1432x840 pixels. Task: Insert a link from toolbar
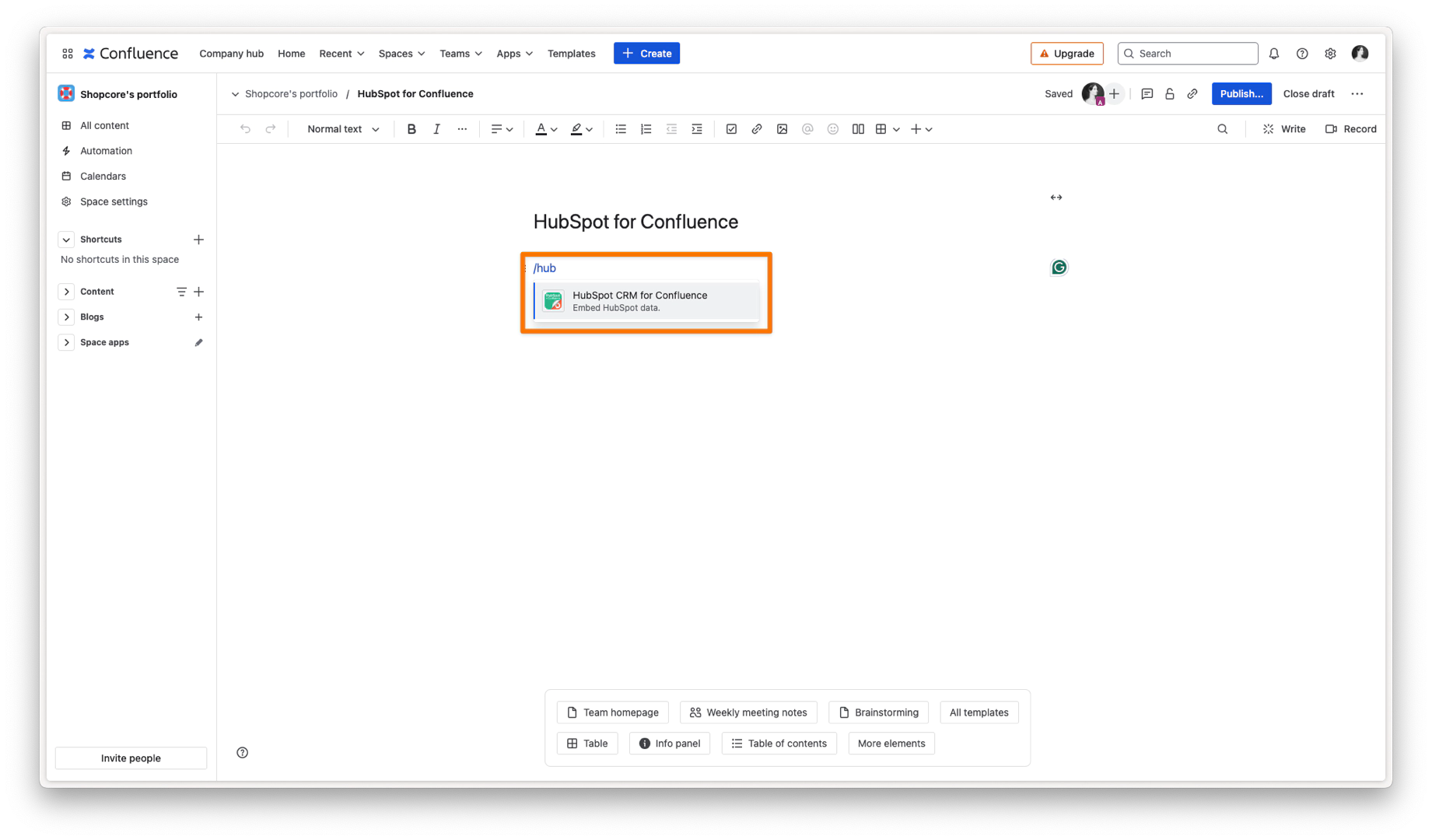[756, 129]
